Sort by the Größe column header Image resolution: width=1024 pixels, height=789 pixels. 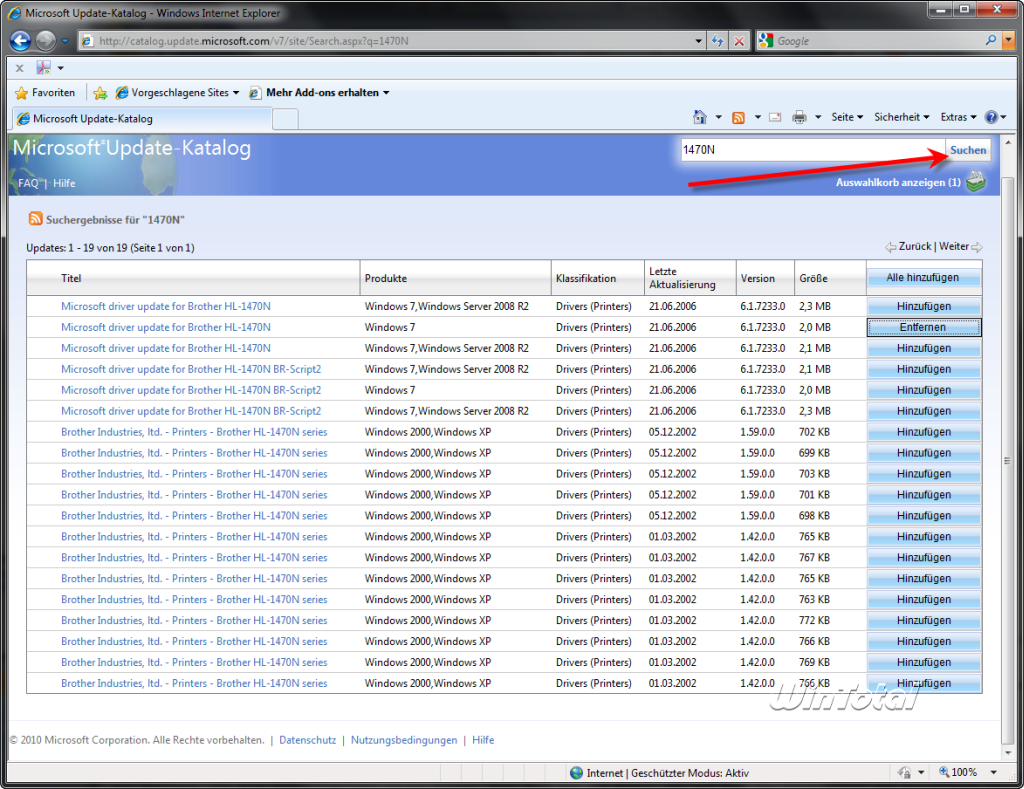coord(813,278)
